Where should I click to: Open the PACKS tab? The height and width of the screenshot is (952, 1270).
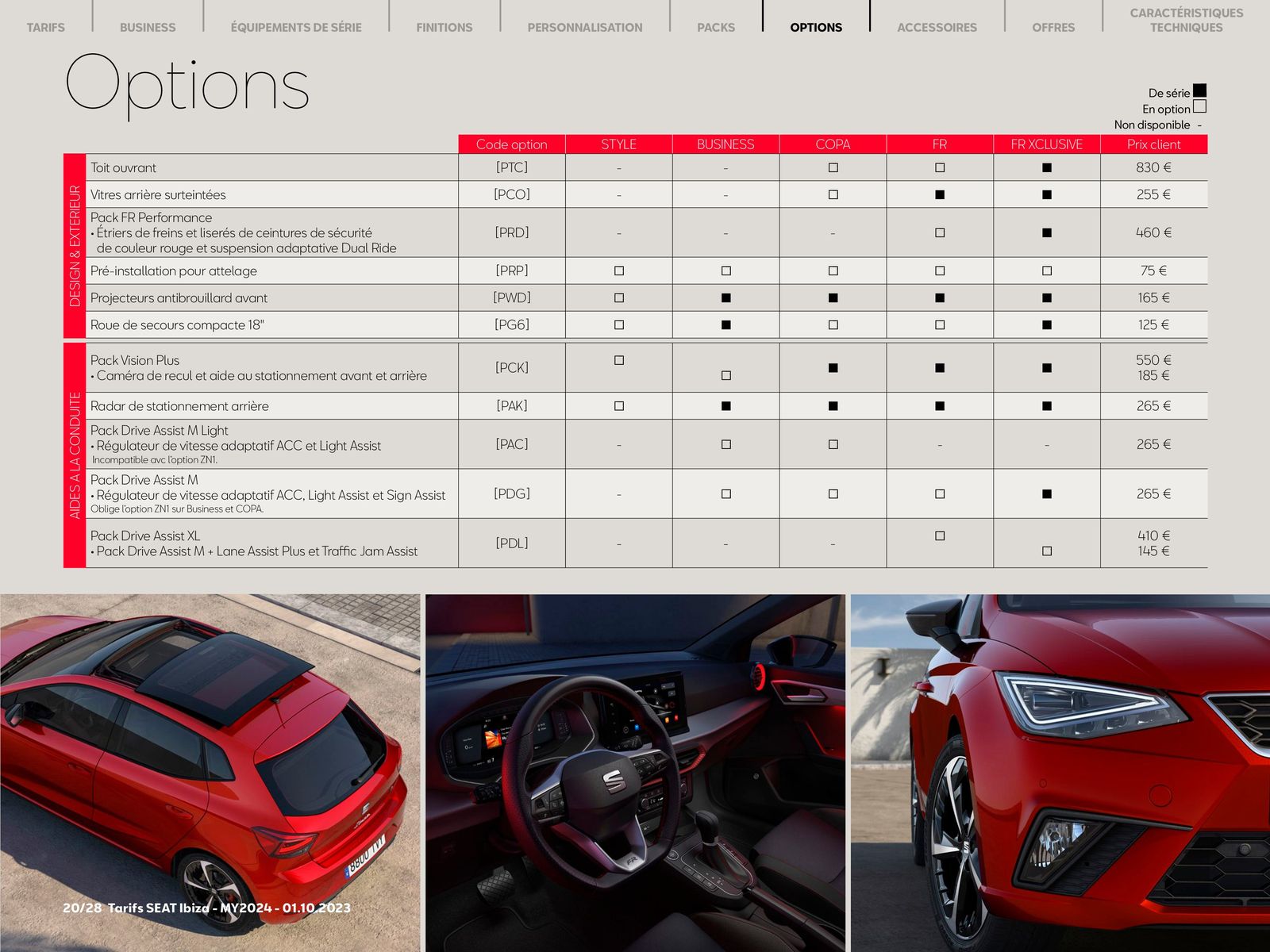coord(716,27)
